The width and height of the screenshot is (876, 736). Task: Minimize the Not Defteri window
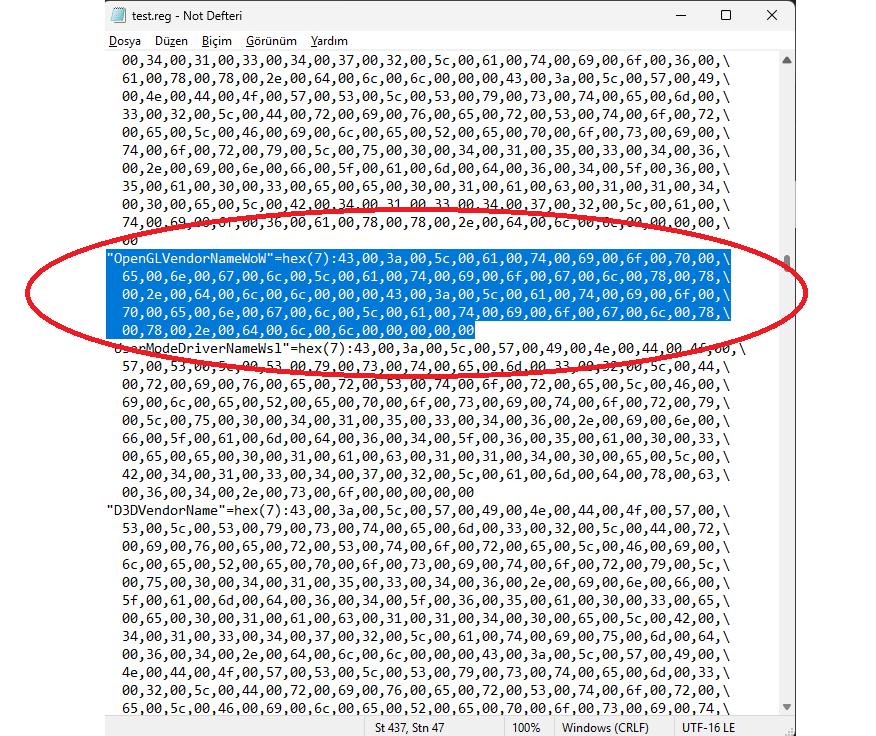pyautogui.click(x=680, y=15)
